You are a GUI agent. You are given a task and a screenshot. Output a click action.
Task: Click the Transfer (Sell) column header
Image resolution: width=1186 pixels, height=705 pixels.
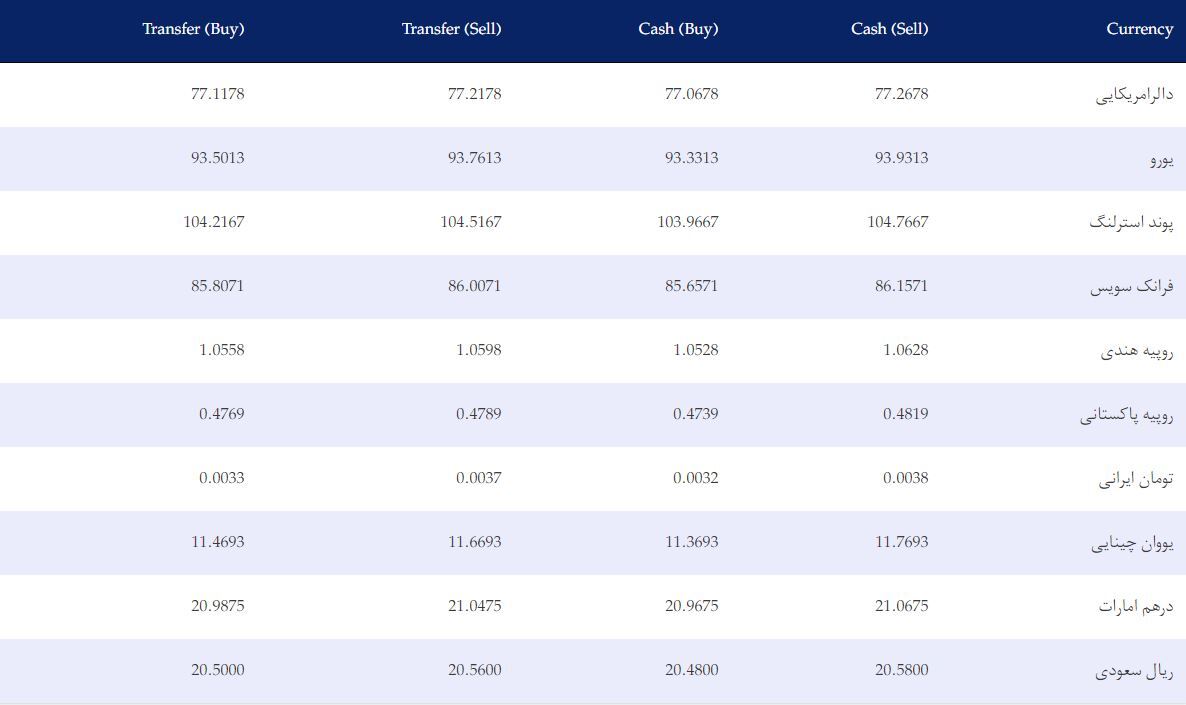[x=452, y=30]
